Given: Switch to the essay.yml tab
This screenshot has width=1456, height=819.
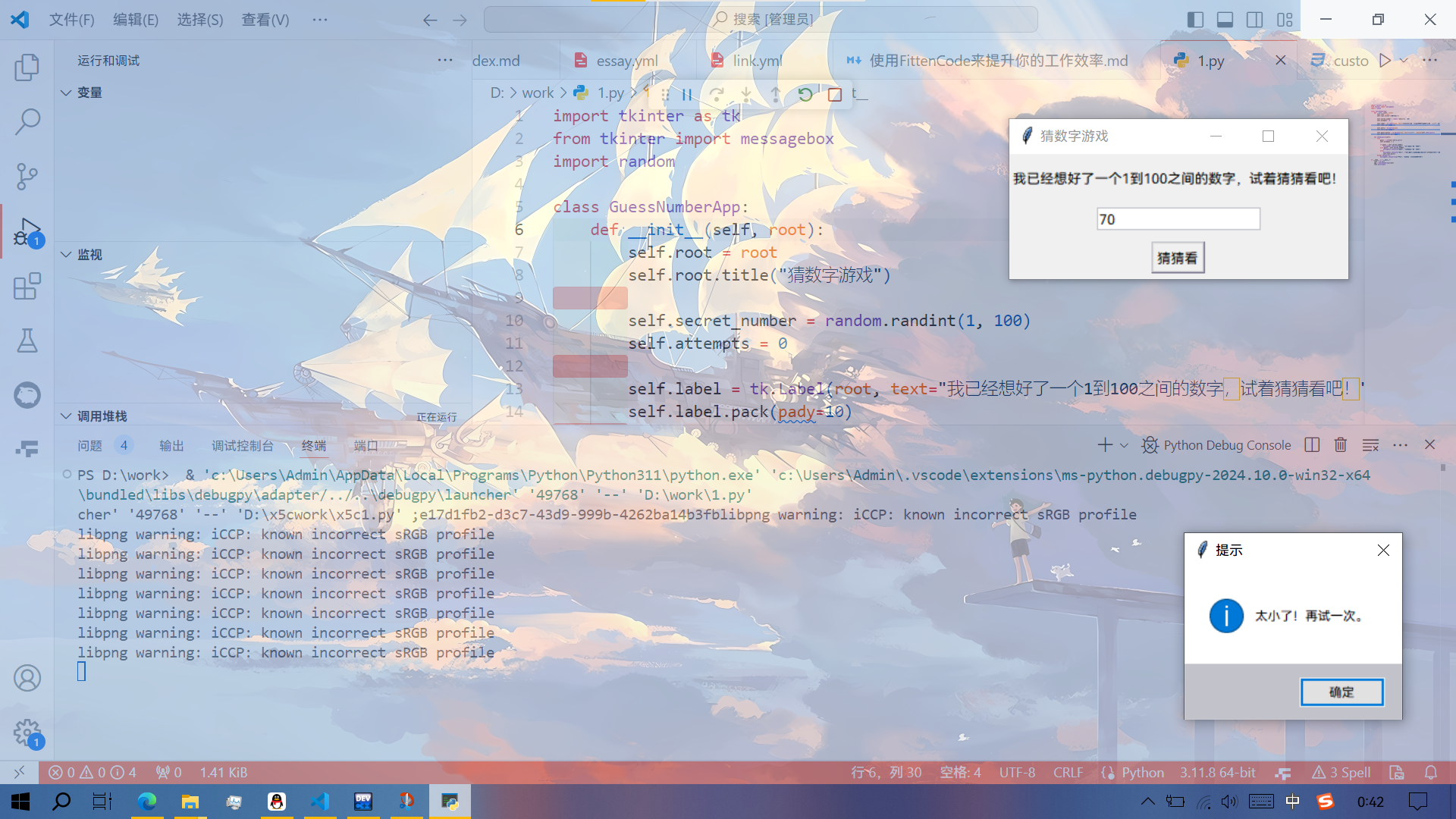Looking at the screenshot, I should (x=626, y=61).
